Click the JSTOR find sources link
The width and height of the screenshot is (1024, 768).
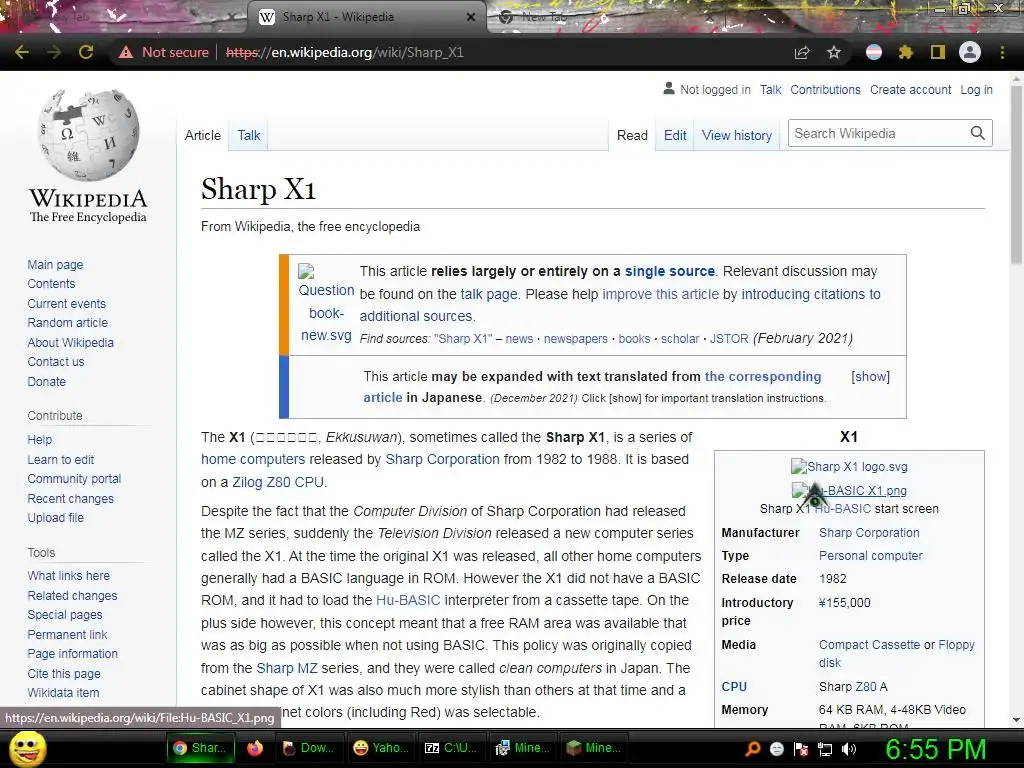(729, 338)
